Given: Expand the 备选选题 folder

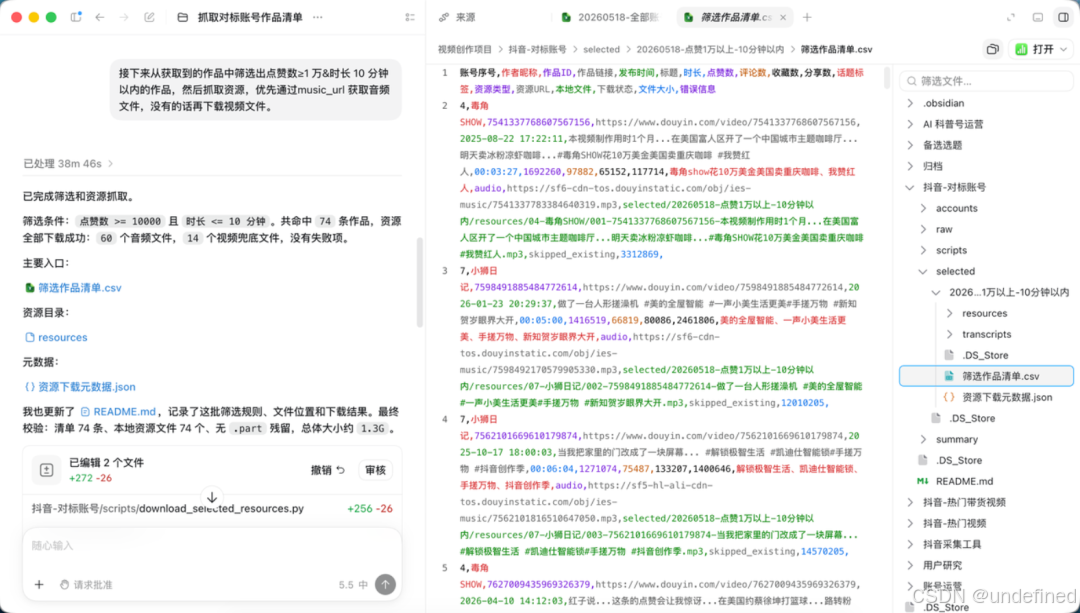Looking at the screenshot, I should tap(911, 145).
